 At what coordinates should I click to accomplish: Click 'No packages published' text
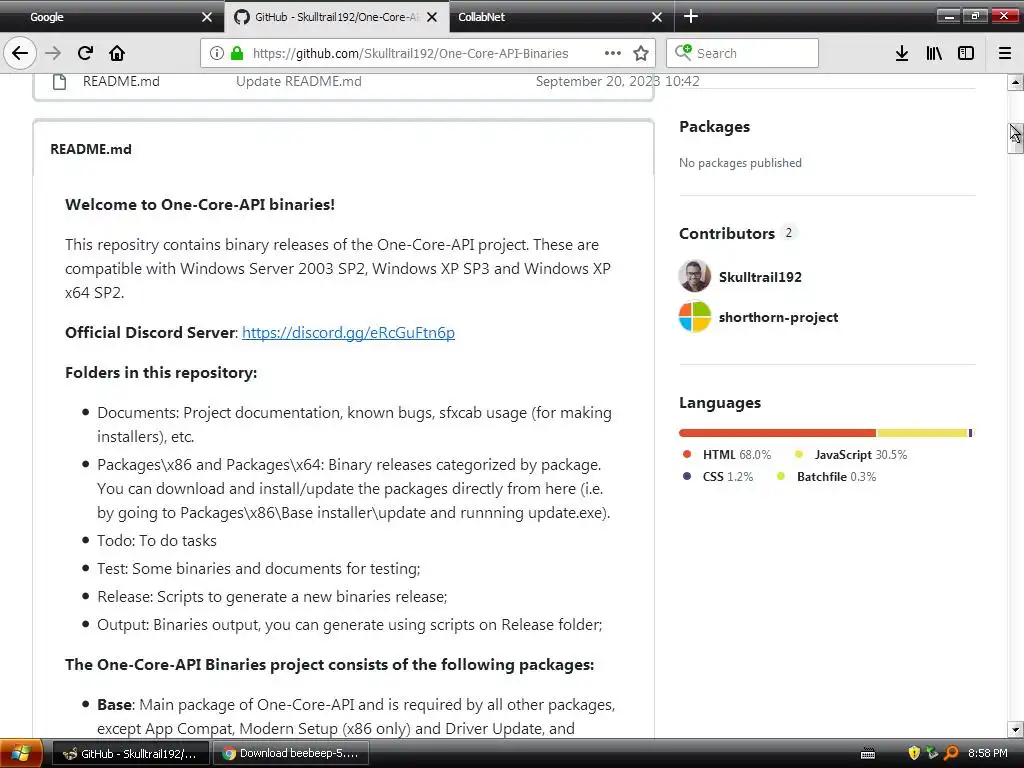click(740, 163)
